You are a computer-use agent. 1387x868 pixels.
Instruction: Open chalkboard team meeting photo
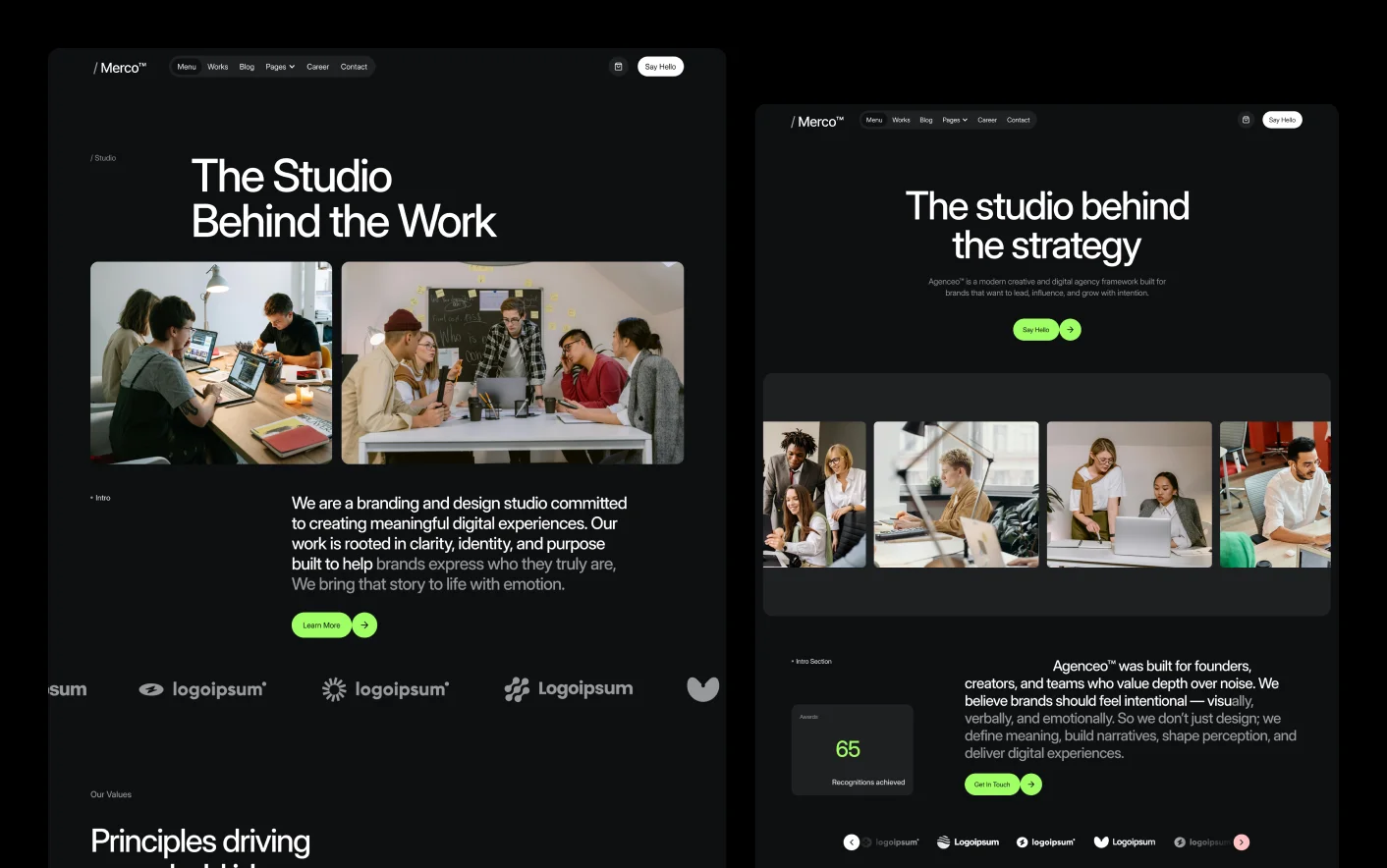click(512, 362)
